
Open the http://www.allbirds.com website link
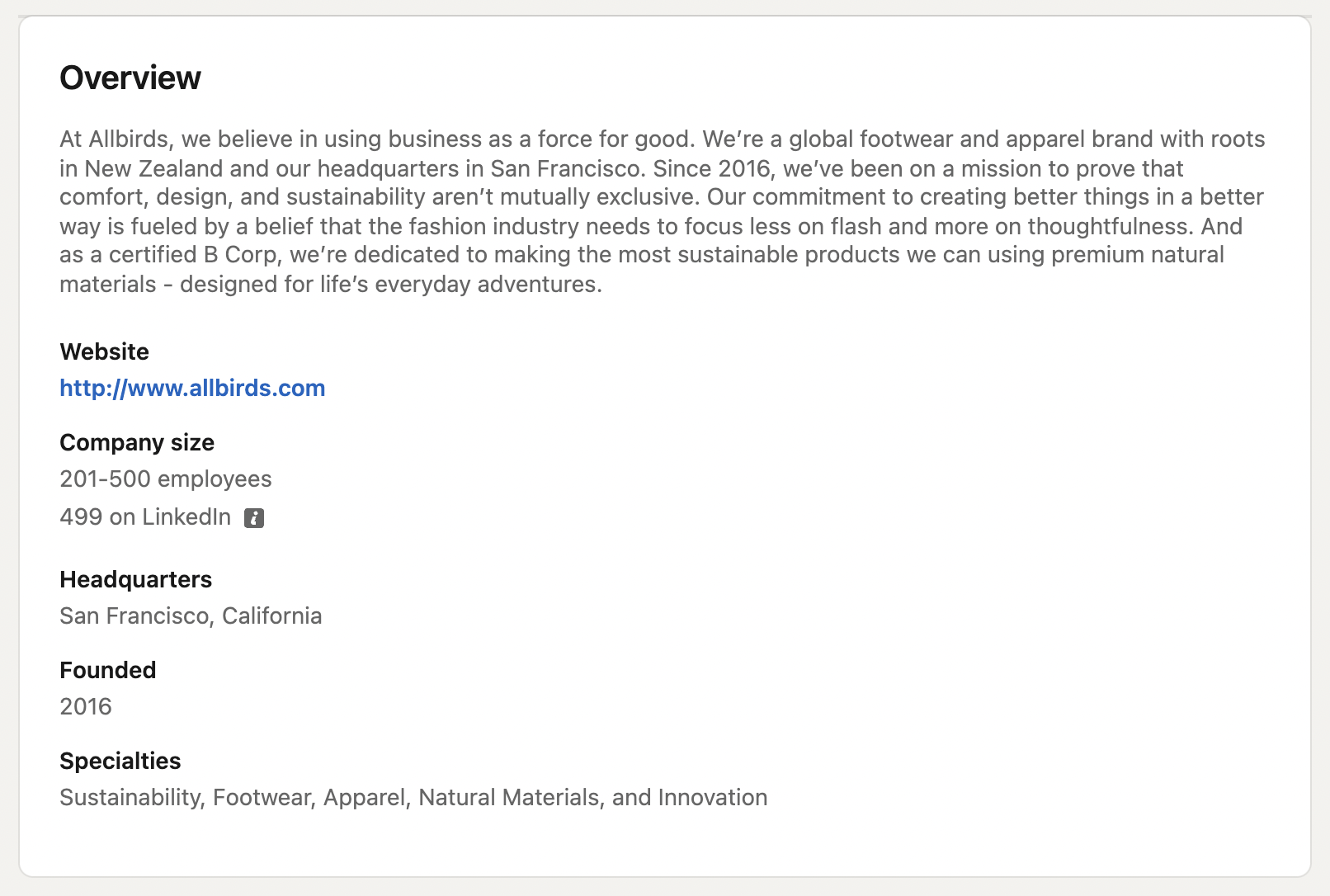tap(192, 388)
